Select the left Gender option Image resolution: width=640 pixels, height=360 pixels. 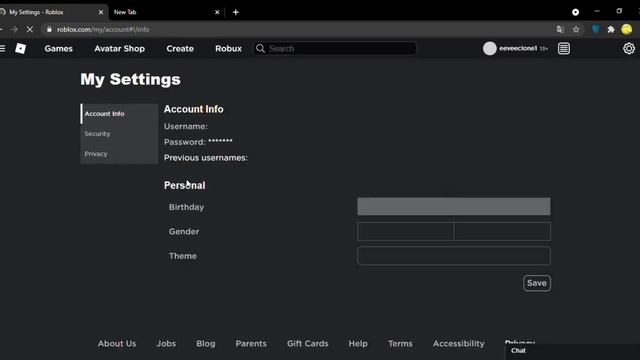(x=405, y=231)
